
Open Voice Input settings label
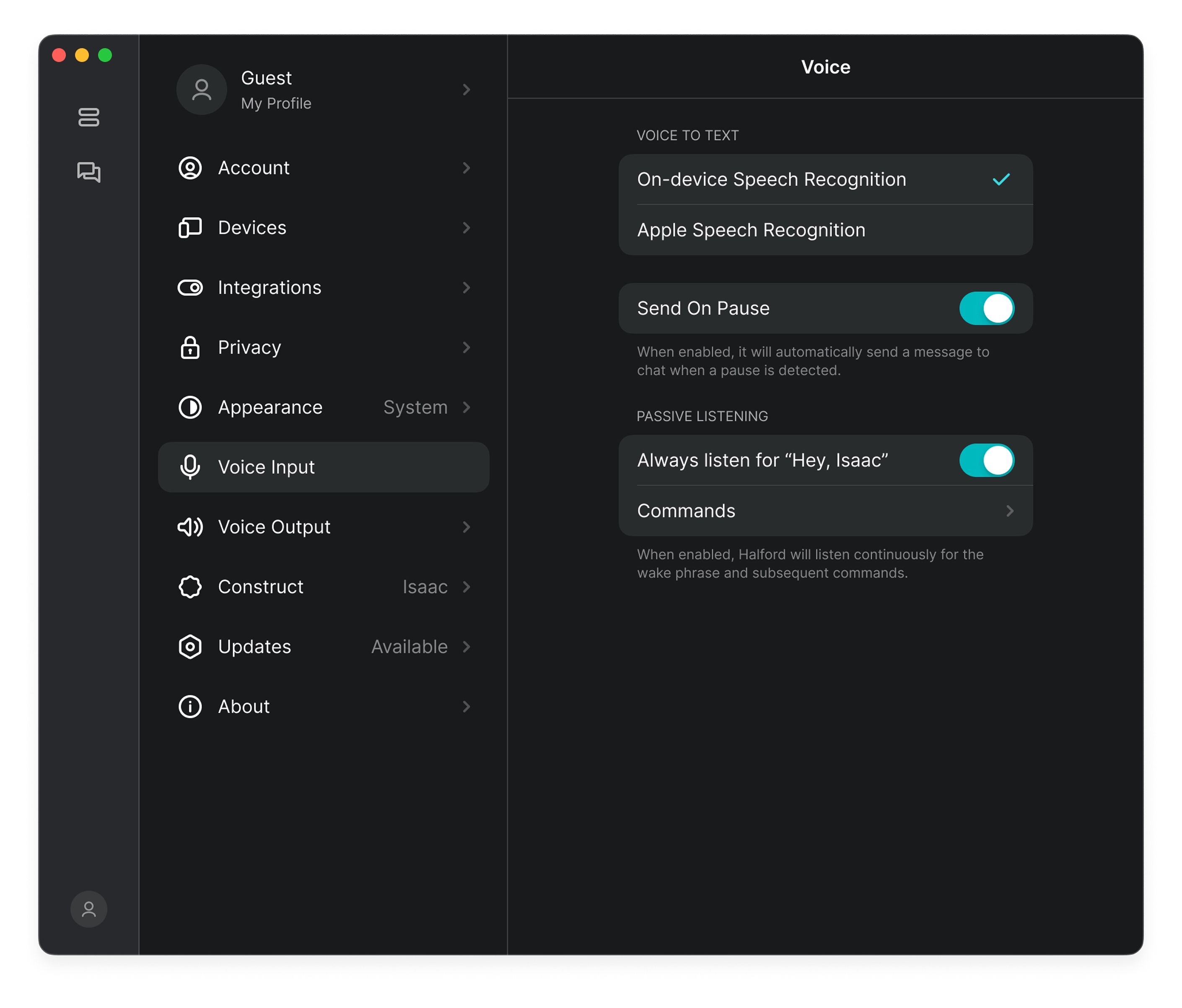[266, 468]
